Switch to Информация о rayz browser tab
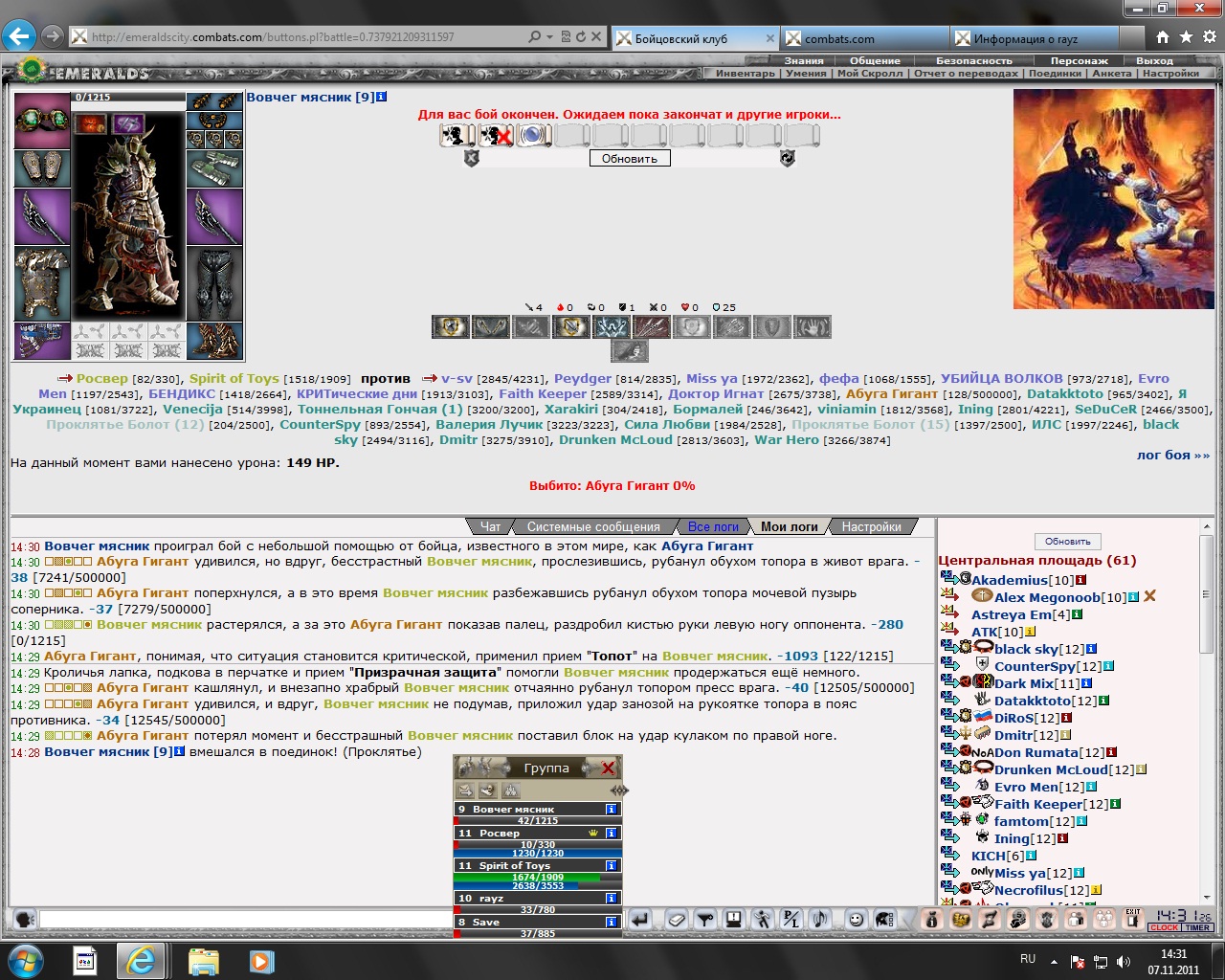 (1034, 38)
